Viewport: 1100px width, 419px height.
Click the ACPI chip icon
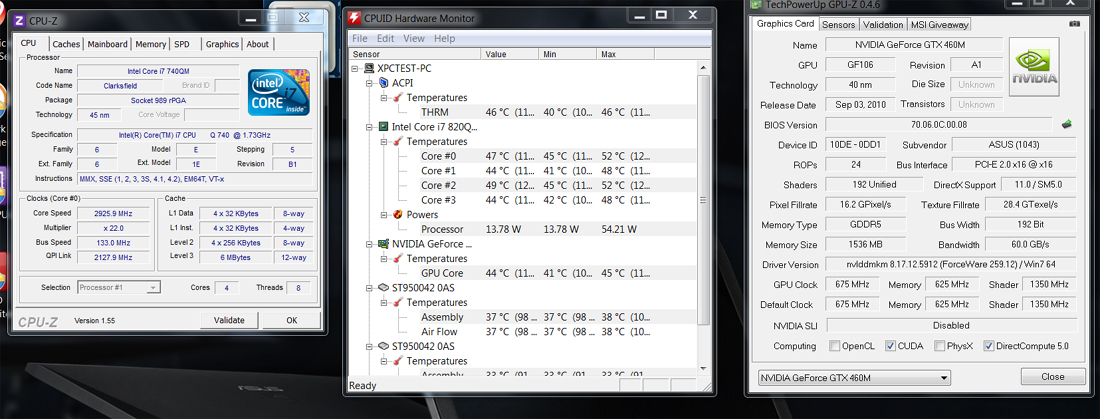point(383,83)
